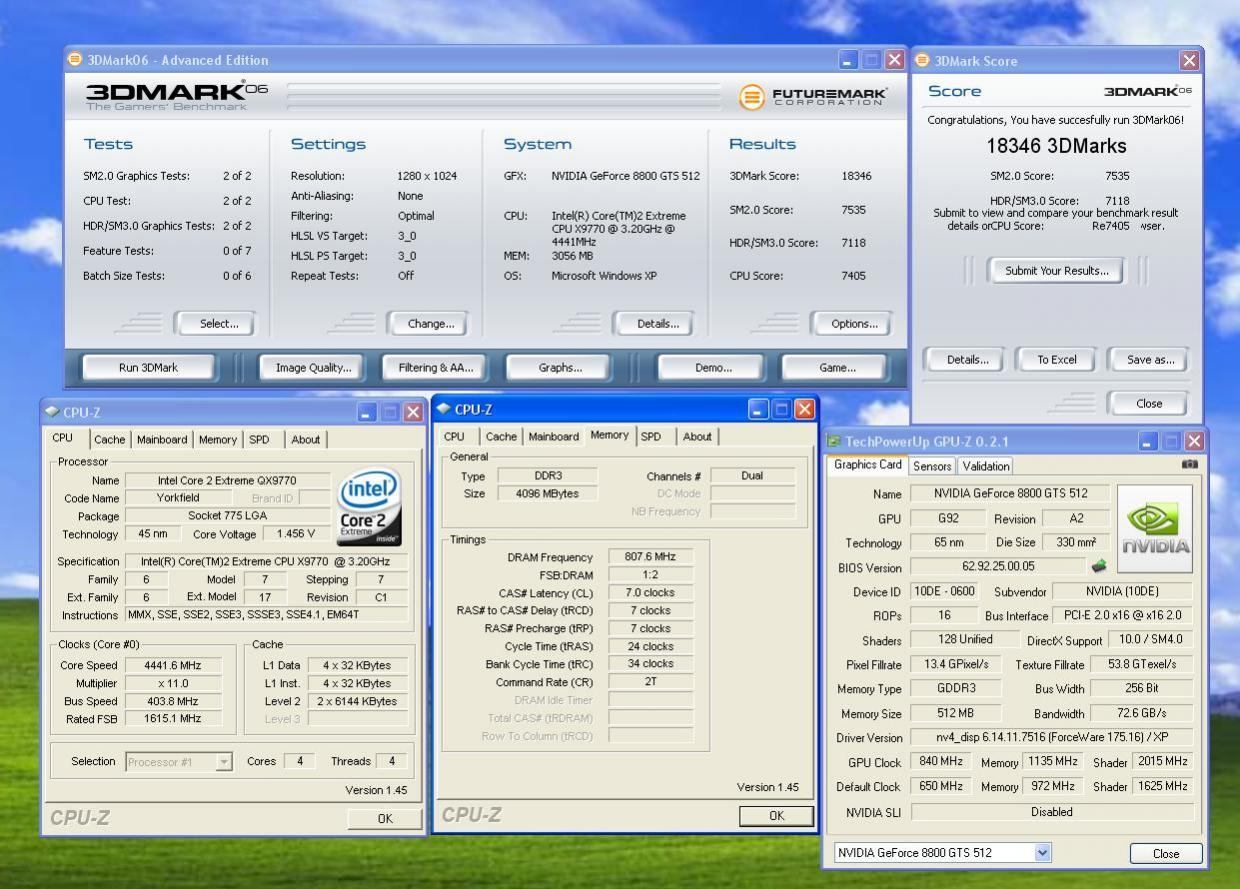
Task: Launch the Demo button in 3DMark06
Action: point(714,367)
